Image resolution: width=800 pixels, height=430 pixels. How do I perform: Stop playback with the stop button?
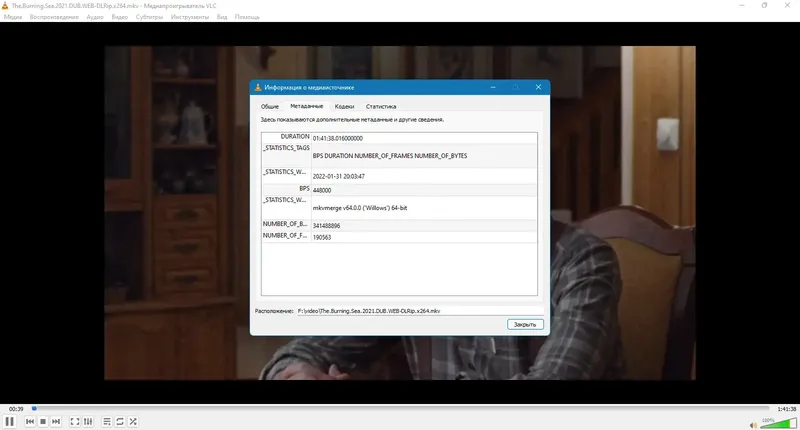(x=43, y=421)
